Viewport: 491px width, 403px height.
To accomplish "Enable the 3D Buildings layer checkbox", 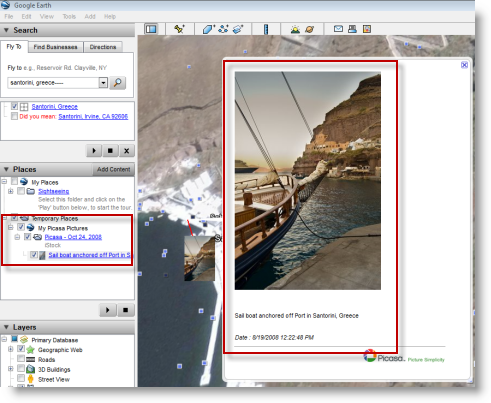I will click(21, 368).
